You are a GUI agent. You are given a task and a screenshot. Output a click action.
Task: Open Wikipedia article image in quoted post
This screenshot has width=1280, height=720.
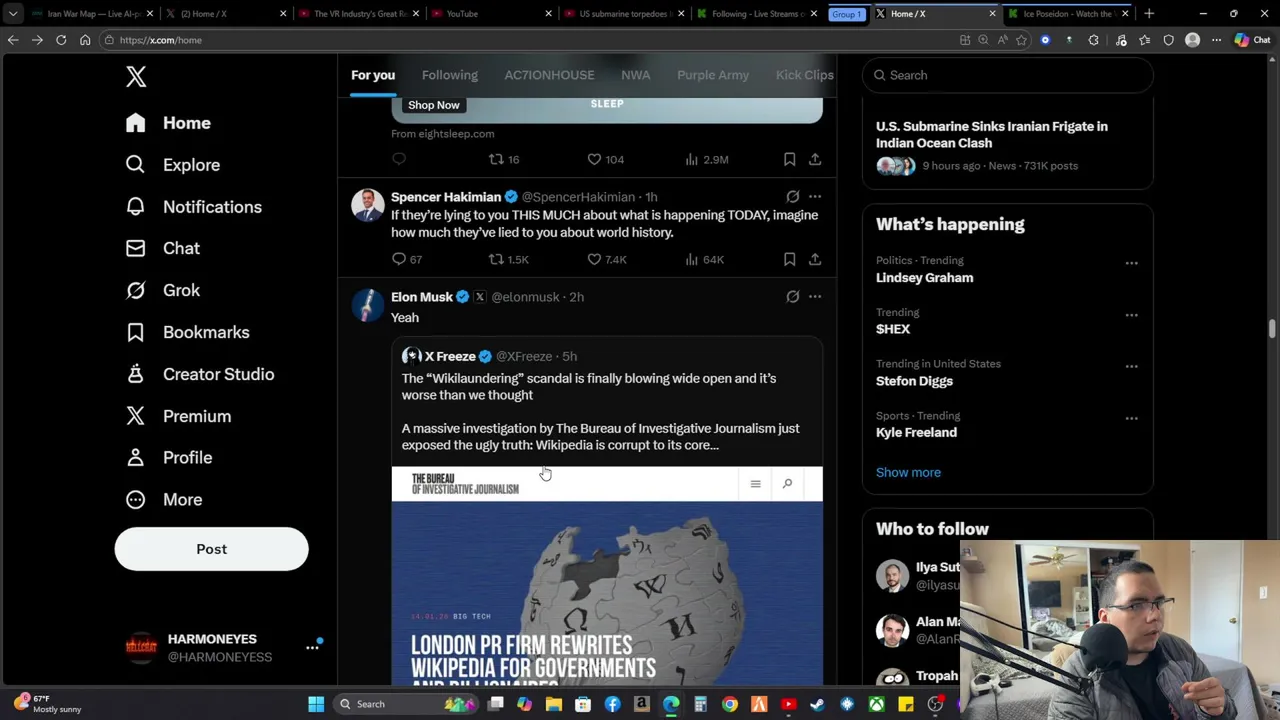(x=607, y=576)
